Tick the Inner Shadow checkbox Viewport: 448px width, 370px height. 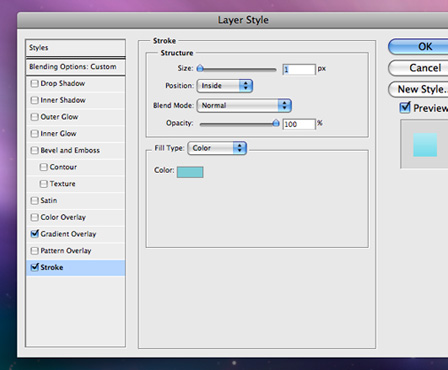(x=34, y=100)
